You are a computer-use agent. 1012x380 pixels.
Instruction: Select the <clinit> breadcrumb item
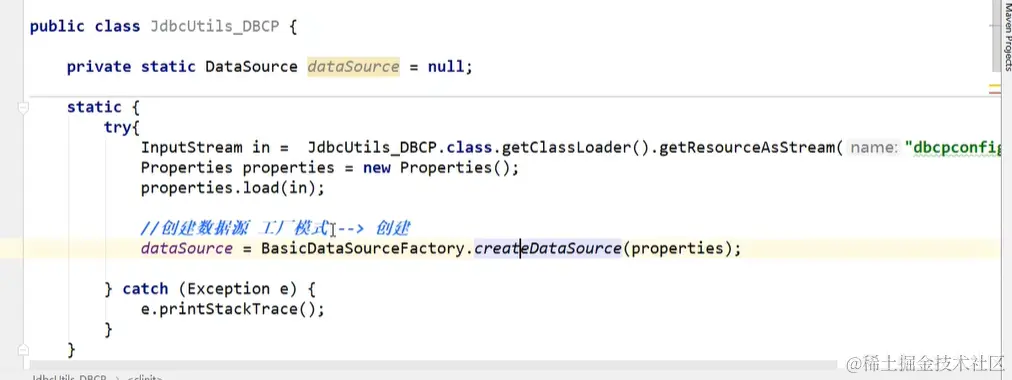(145, 377)
